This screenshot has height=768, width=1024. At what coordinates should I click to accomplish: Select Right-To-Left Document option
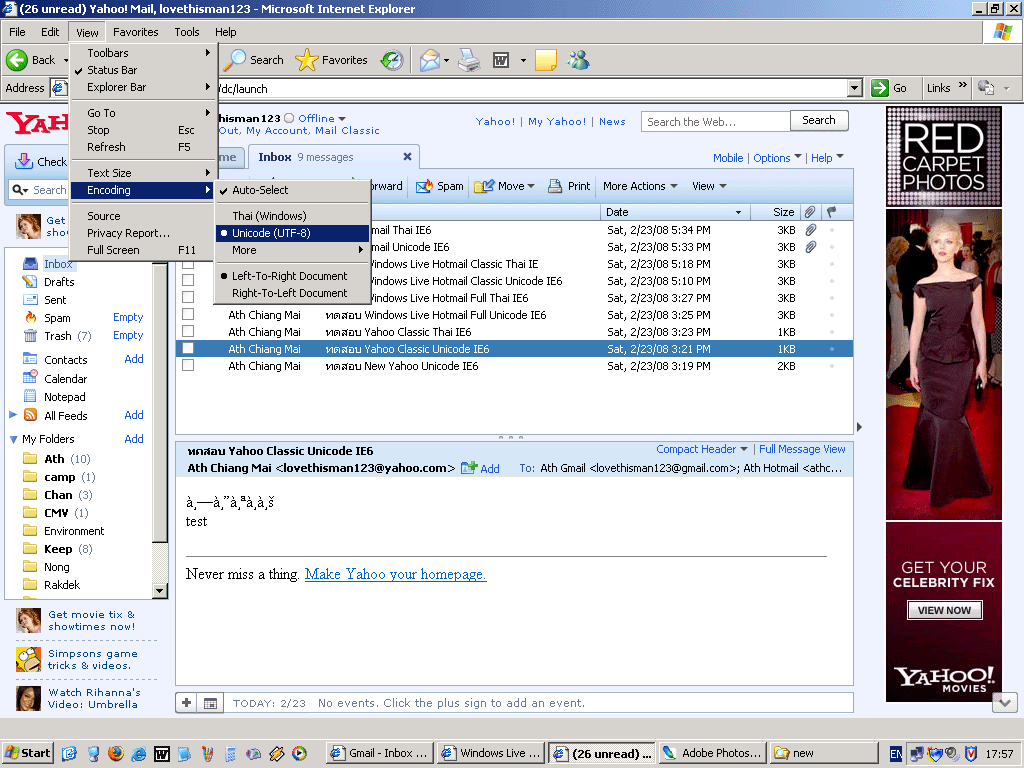pos(293,293)
